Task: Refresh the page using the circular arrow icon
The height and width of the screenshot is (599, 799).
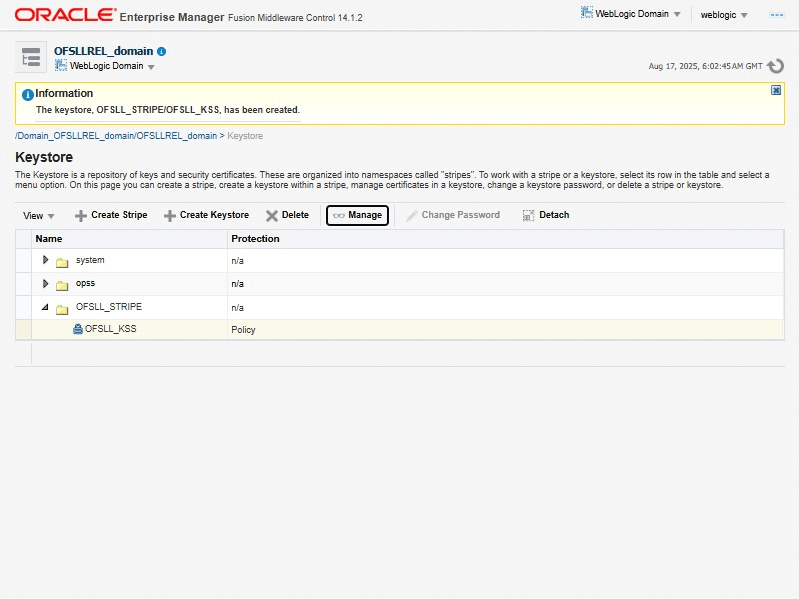Action: (x=776, y=66)
